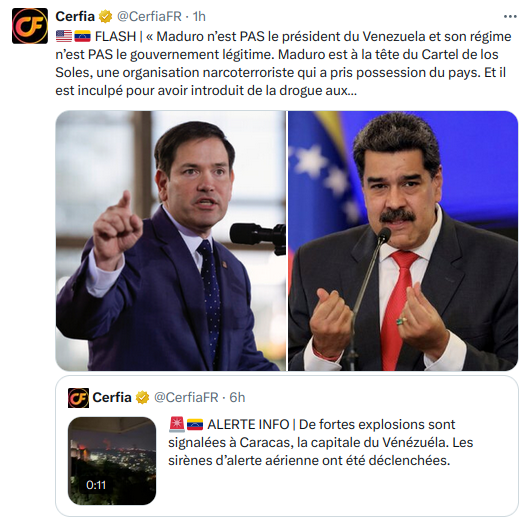Open the 1h timestamp link
The height and width of the screenshot is (521, 526).
click(x=199, y=16)
